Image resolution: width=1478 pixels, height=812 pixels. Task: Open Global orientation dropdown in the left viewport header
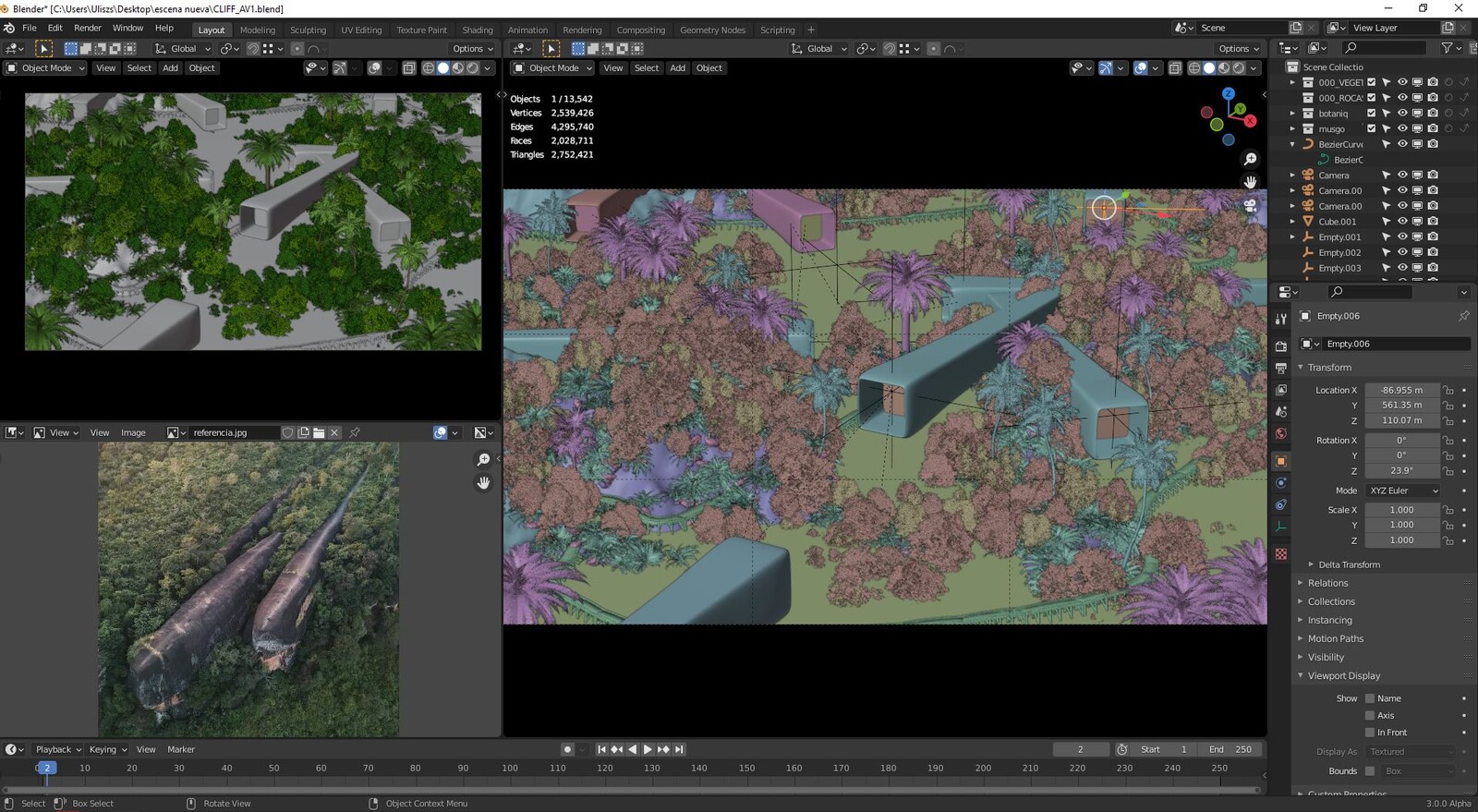pyautogui.click(x=183, y=49)
